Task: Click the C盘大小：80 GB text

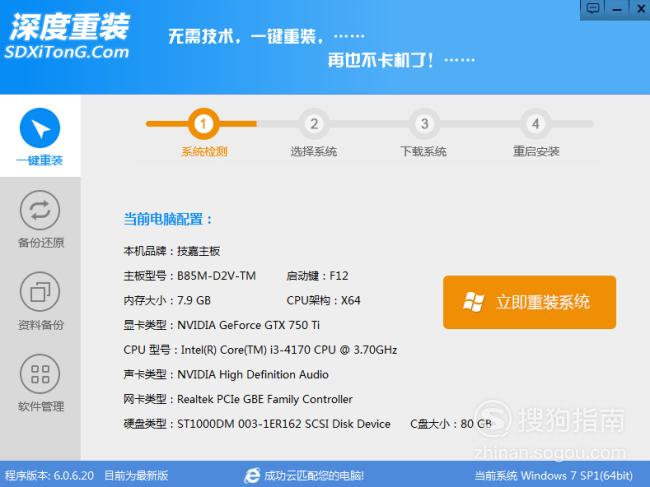Action: point(451,424)
